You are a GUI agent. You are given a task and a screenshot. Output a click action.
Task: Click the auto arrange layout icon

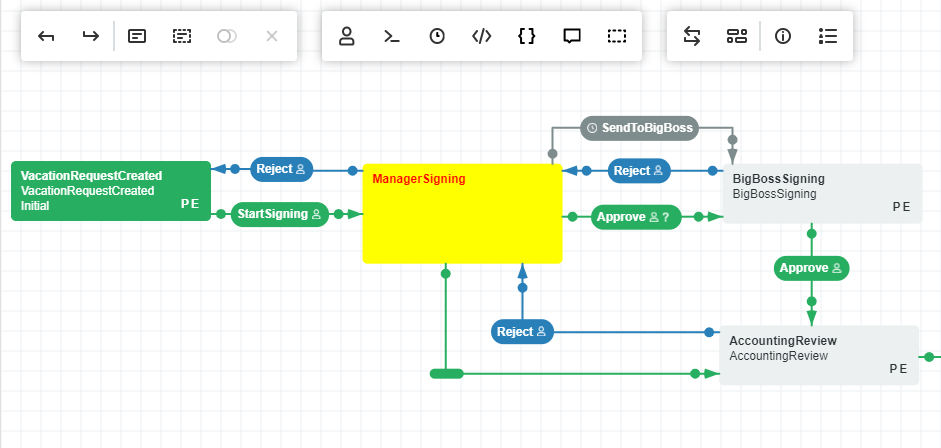tap(737, 37)
